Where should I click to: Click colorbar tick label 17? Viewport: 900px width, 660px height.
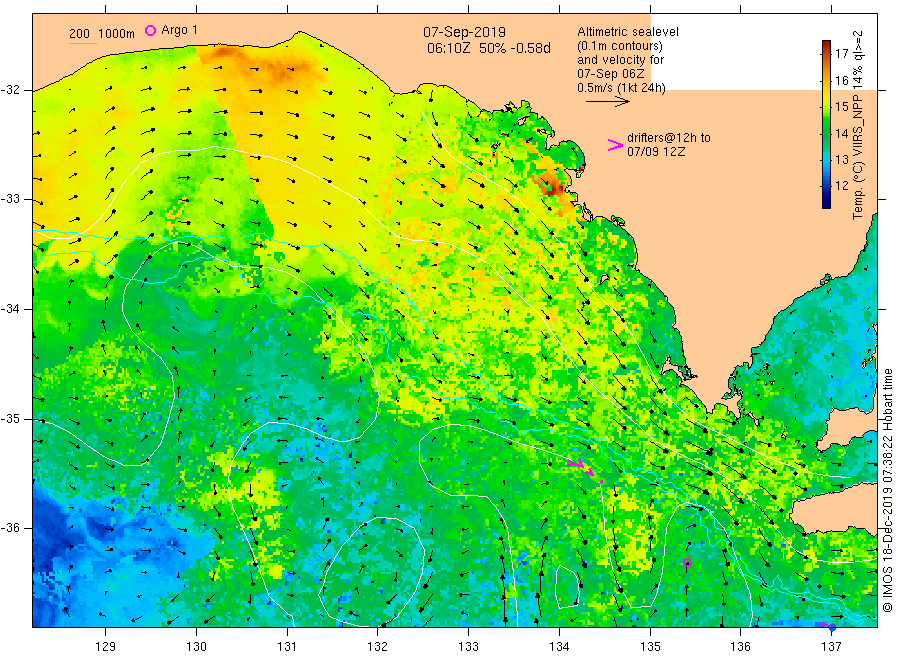[841, 53]
